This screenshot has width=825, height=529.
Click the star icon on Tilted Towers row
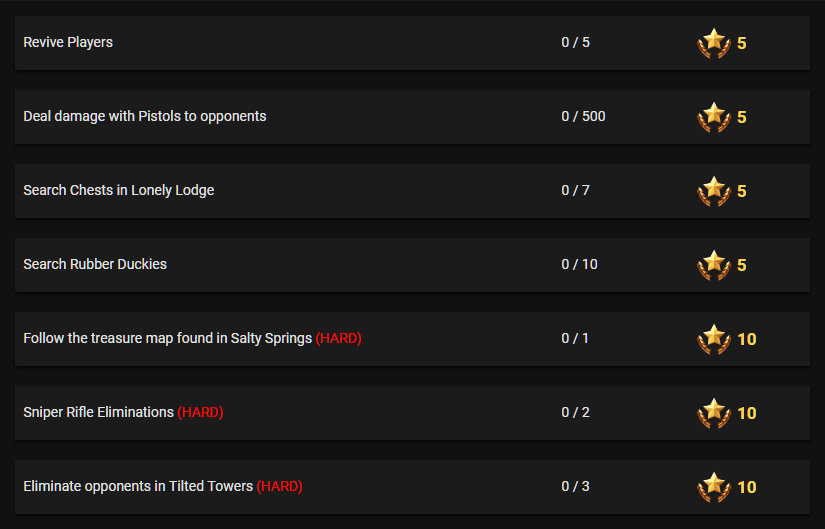pyautogui.click(x=714, y=487)
